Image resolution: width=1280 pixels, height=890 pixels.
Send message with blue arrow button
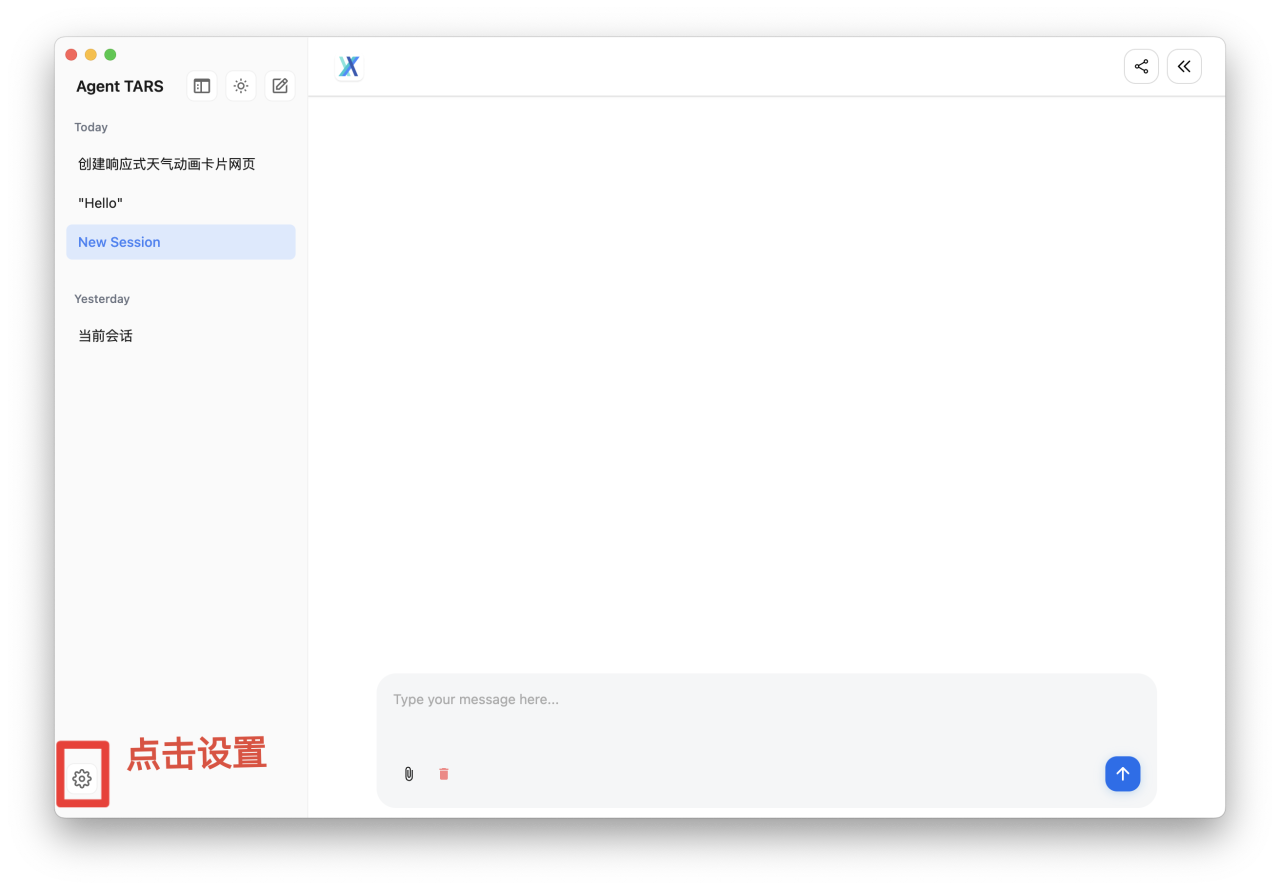1122,774
